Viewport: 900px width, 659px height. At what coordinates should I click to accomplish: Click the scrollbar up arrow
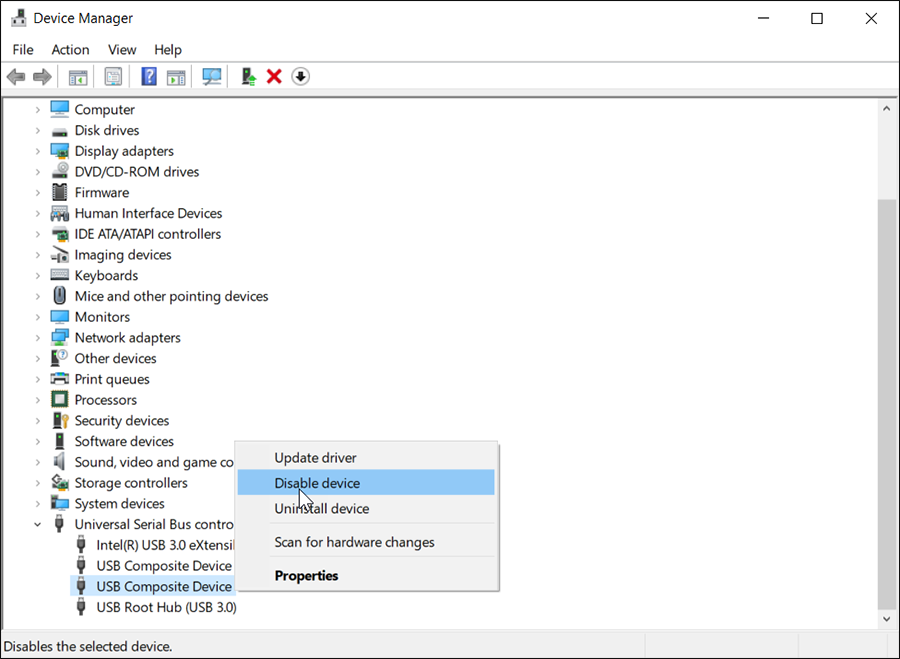[886, 108]
